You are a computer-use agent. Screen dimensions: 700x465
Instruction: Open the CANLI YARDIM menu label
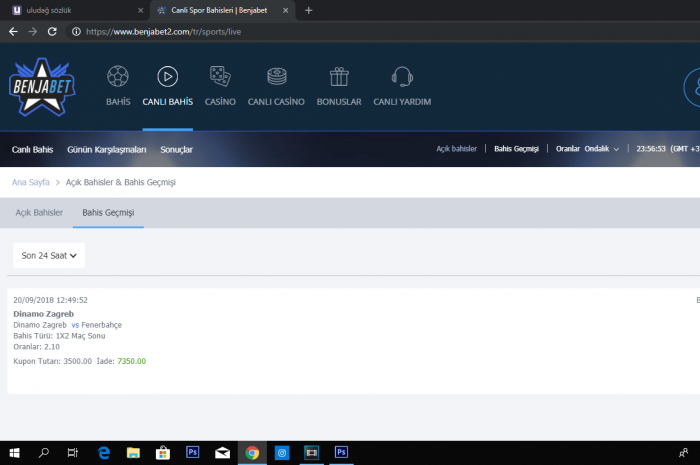coord(402,102)
